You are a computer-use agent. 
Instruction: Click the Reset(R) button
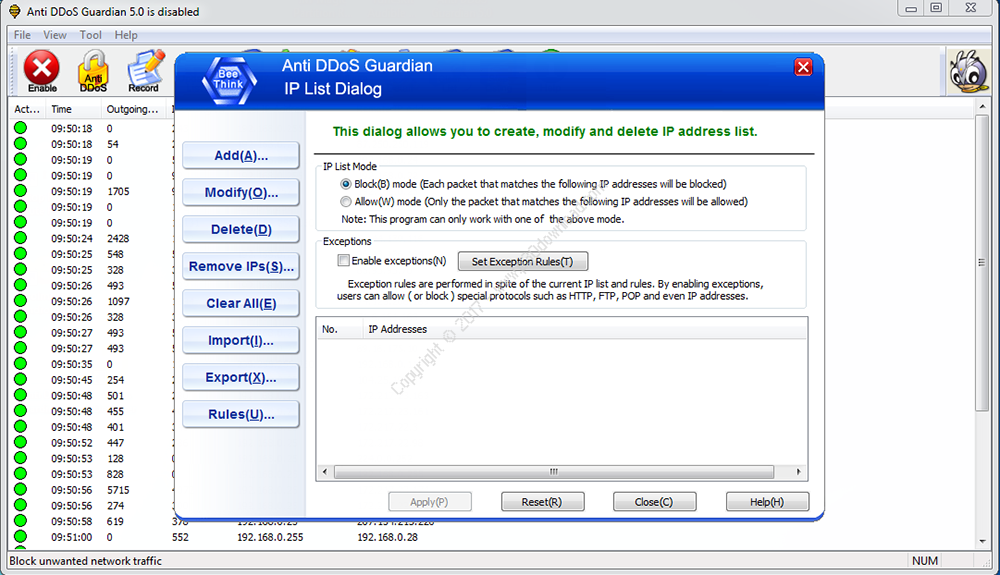(x=542, y=502)
